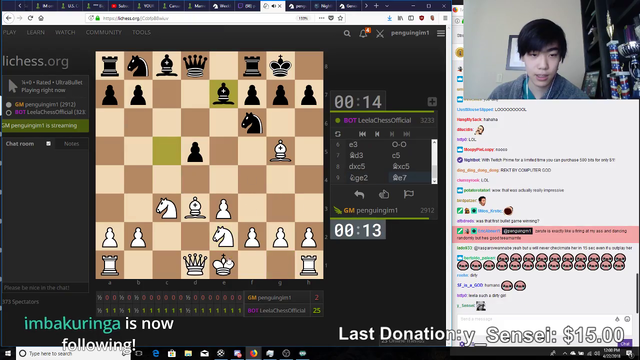Open Firefox from the taskbar
The height and width of the screenshot is (360, 640).
tap(253, 353)
